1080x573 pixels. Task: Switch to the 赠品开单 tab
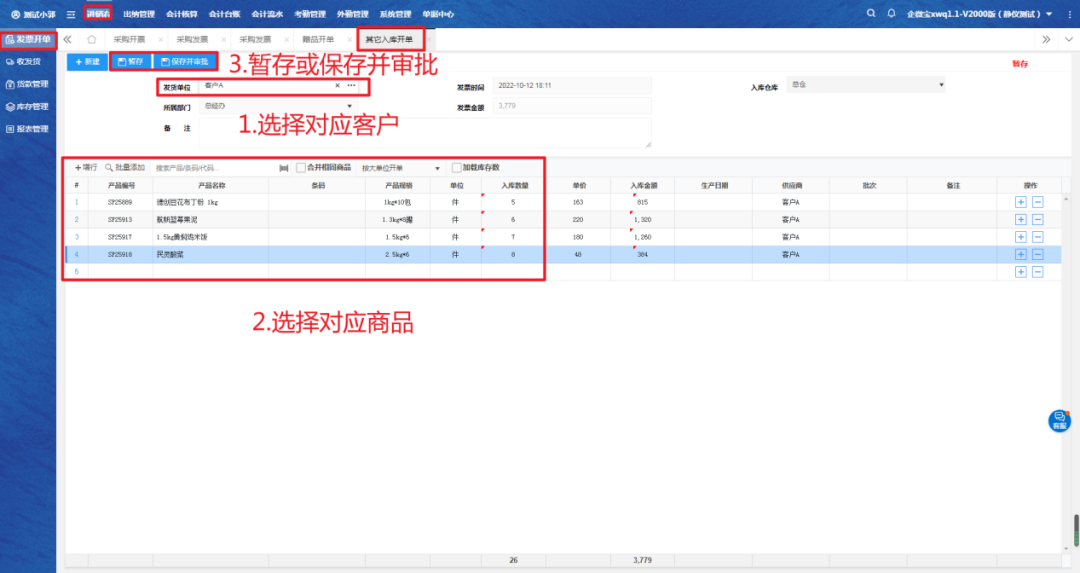[318, 39]
